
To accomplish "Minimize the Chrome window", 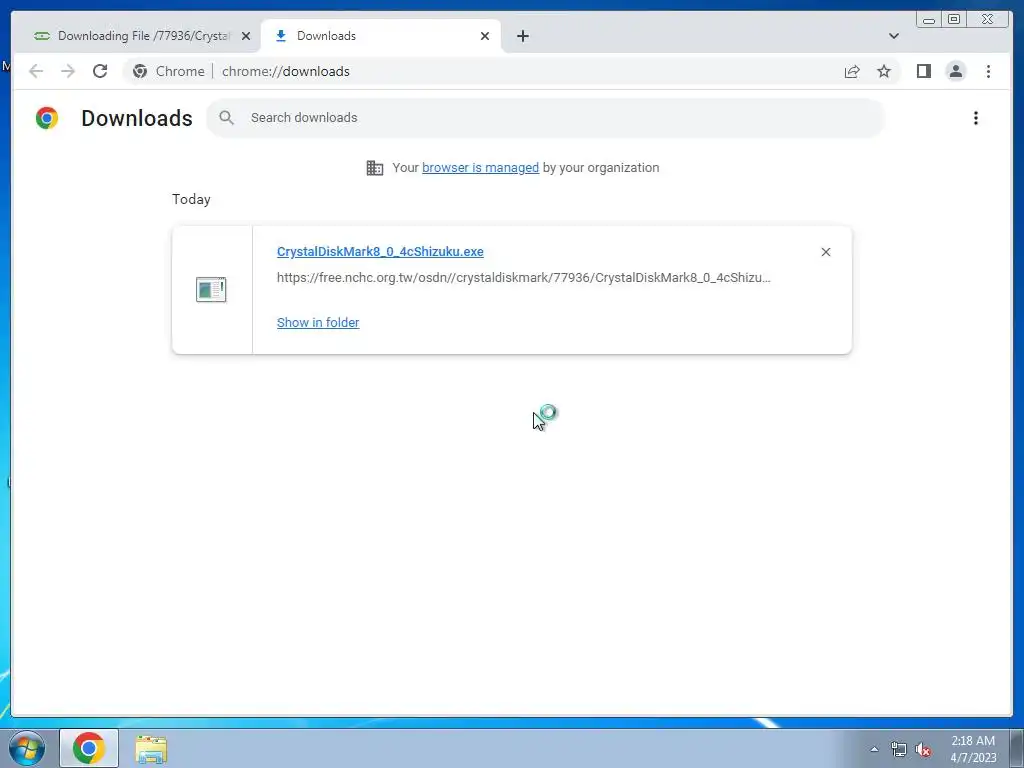I will (929, 20).
